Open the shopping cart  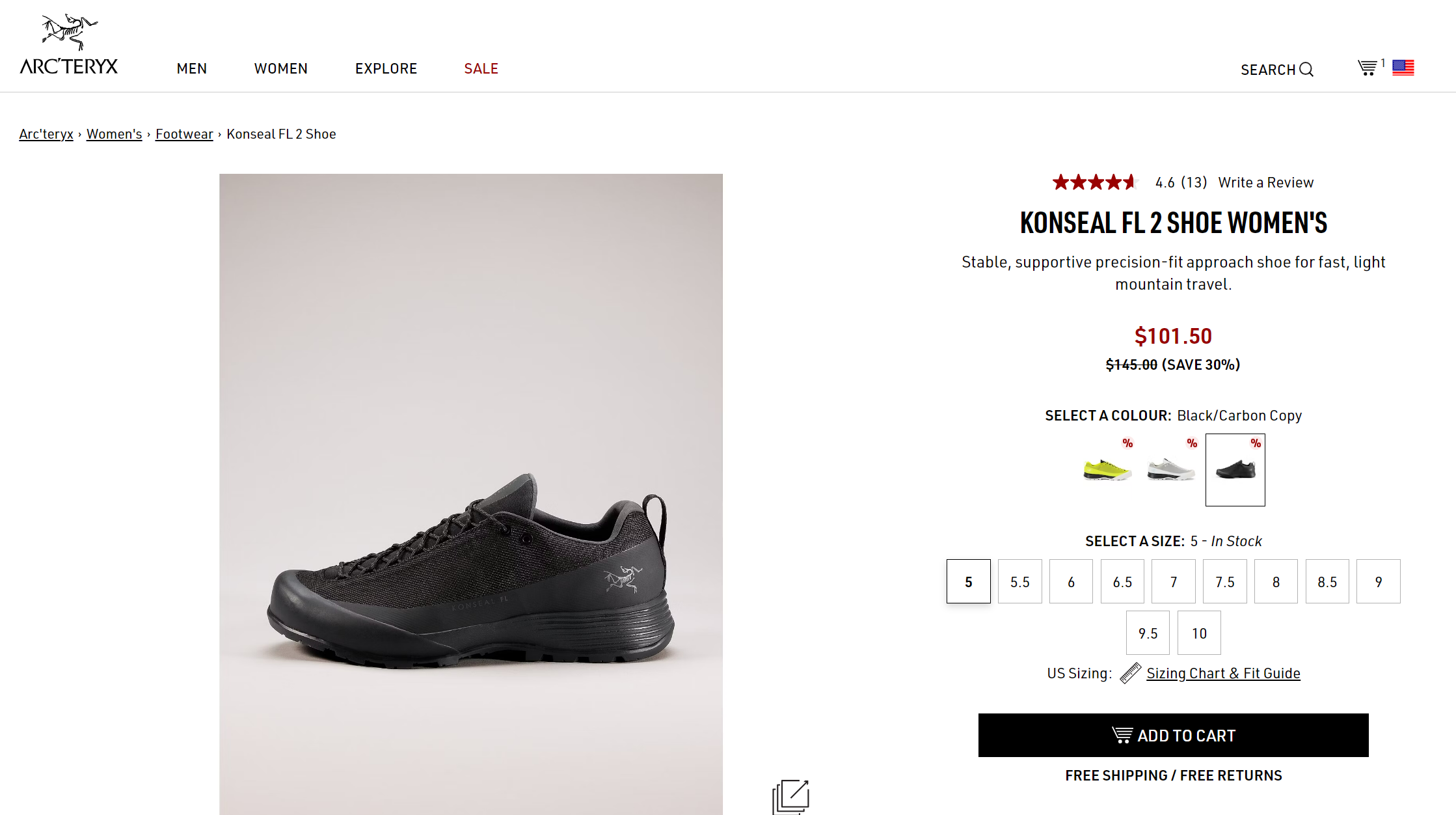pyautogui.click(x=1367, y=68)
